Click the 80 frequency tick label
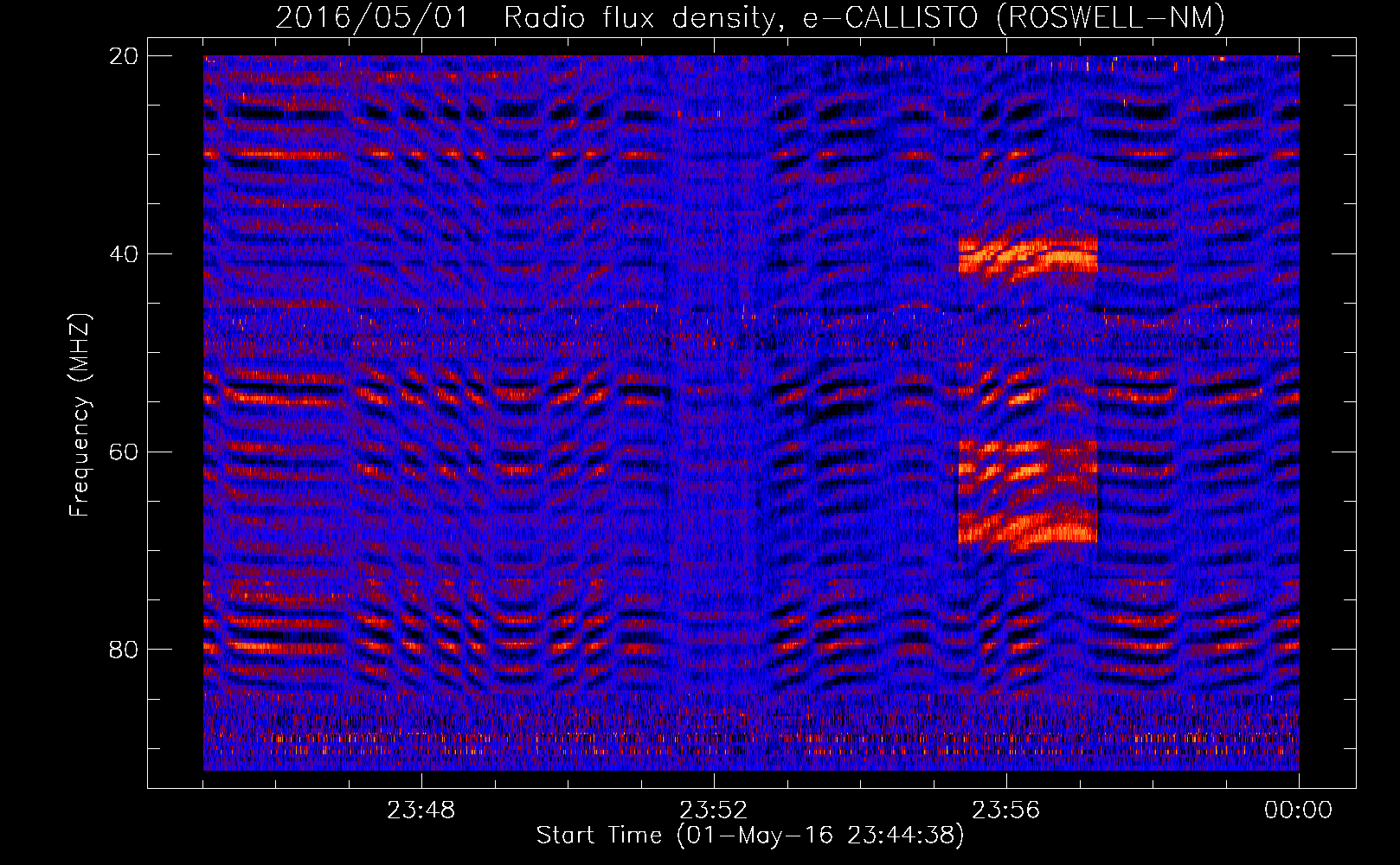 click(125, 649)
